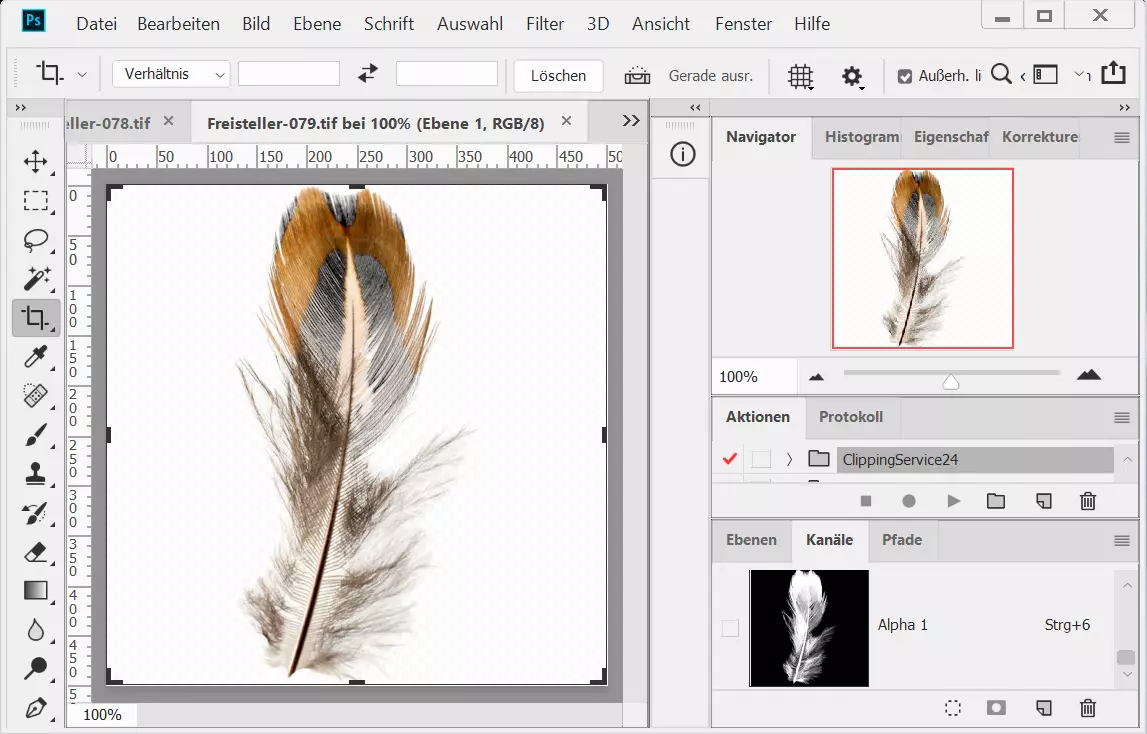Select the Eraser tool
Image resolution: width=1147 pixels, height=734 pixels.
coord(36,552)
